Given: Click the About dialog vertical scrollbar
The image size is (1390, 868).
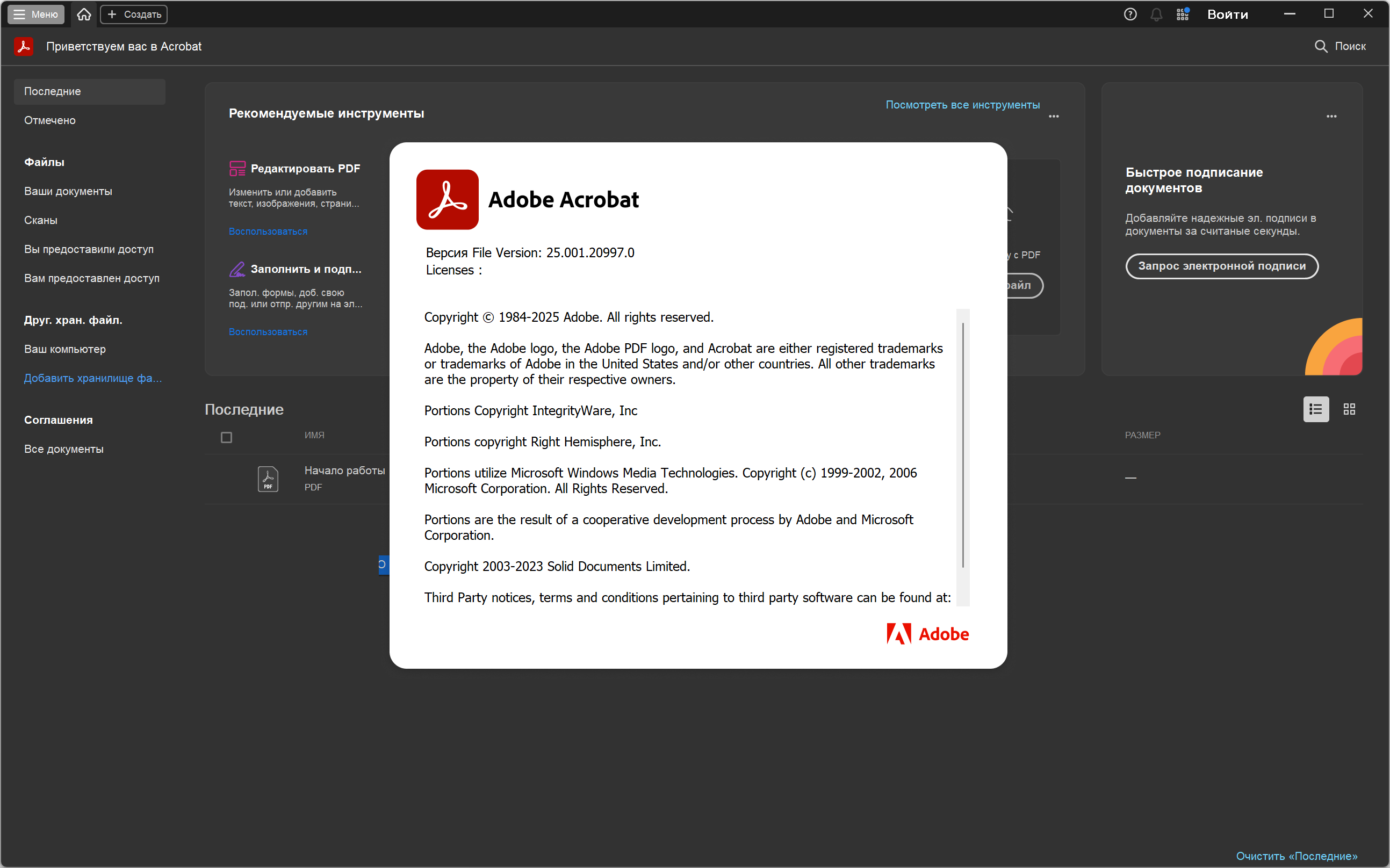Looking at the screenshot, I should [962, 445].
